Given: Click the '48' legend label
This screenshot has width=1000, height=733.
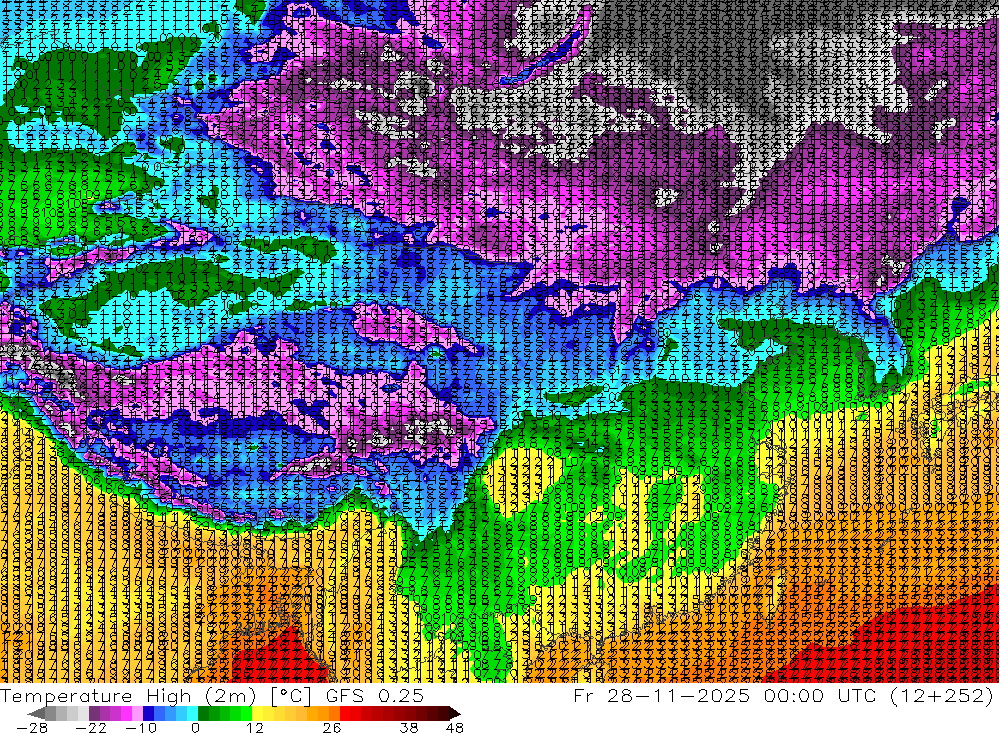Looking at the screenshot, I should pos(455,728).
